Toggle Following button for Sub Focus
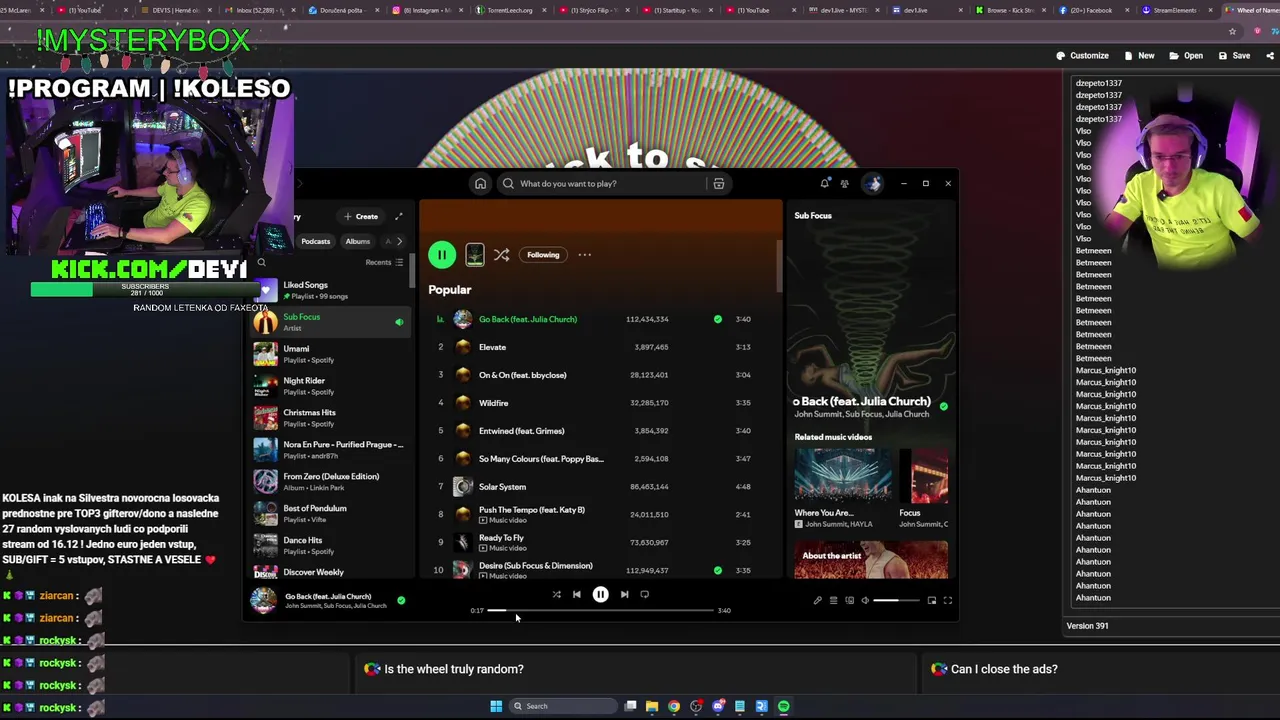The height and width of the screenshot is (720, 1280). pyautogui.click(x=543, y=255)
